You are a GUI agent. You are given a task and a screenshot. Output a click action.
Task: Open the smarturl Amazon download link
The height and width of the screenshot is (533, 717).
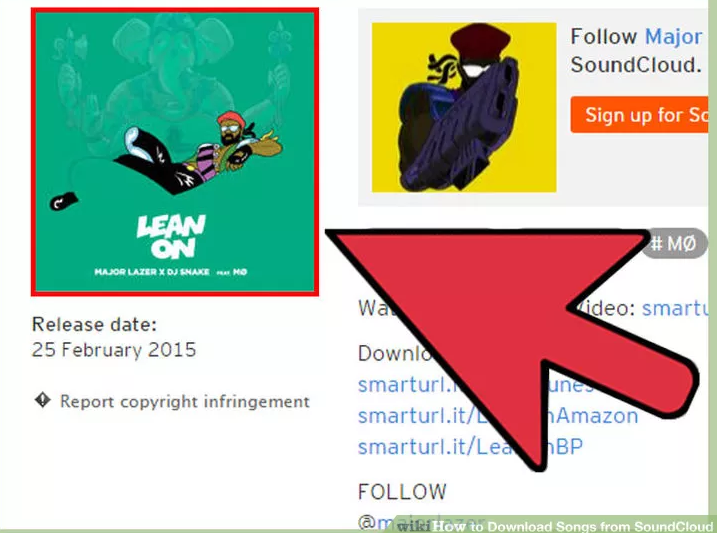498,416
